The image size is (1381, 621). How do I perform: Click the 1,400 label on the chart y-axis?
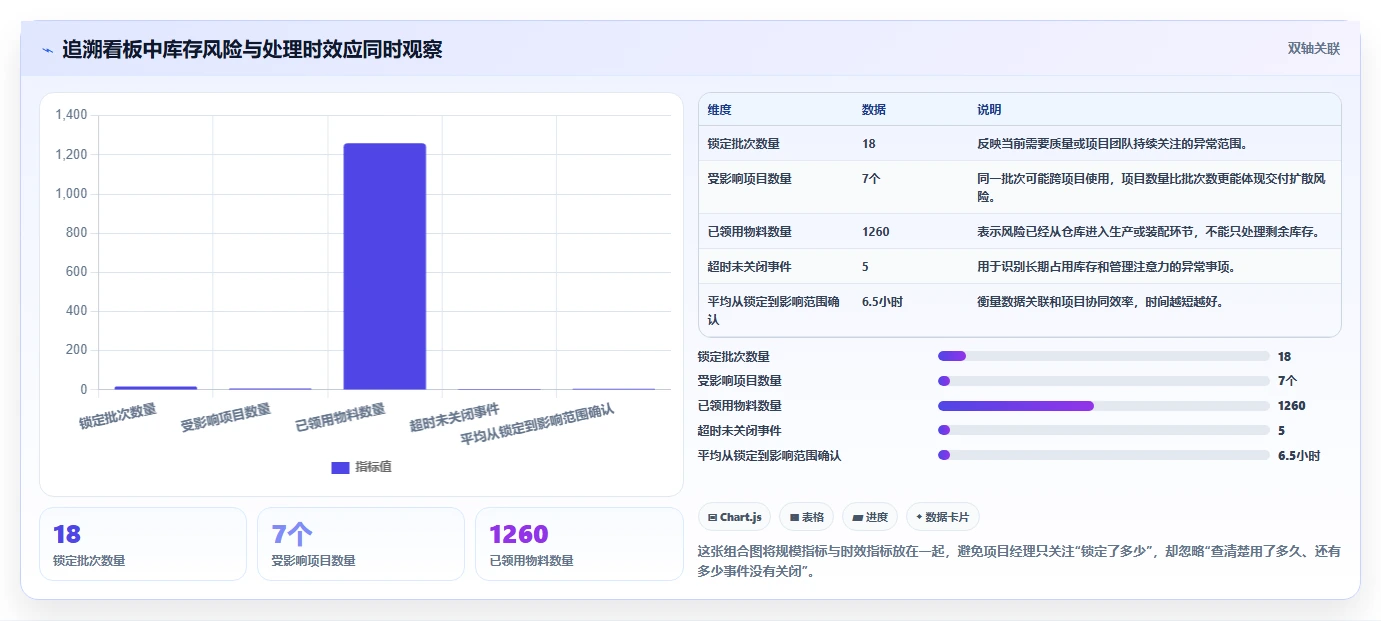tap(72, 116)
